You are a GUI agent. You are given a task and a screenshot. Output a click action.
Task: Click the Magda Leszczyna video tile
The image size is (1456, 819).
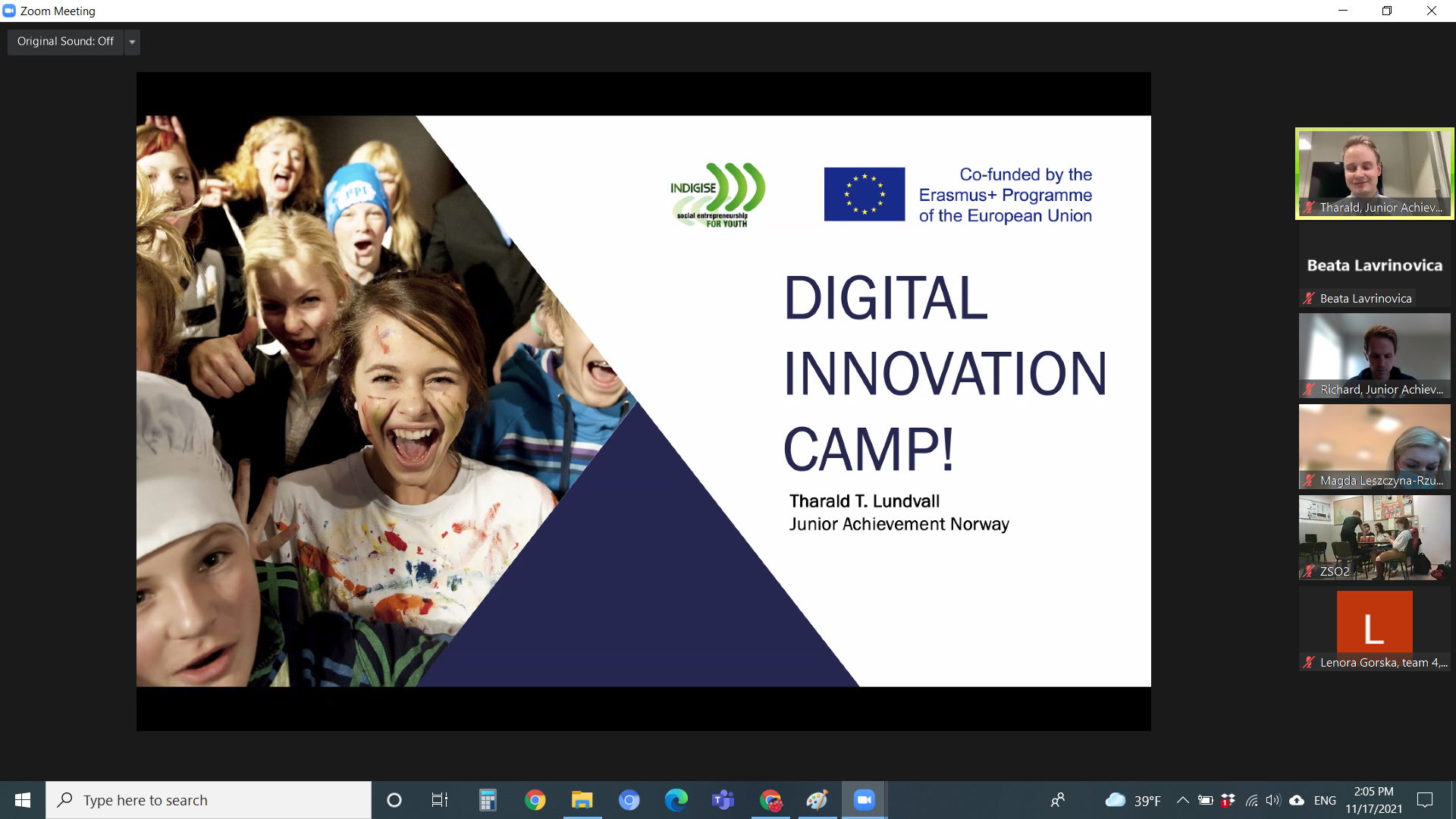point(1374,447)
